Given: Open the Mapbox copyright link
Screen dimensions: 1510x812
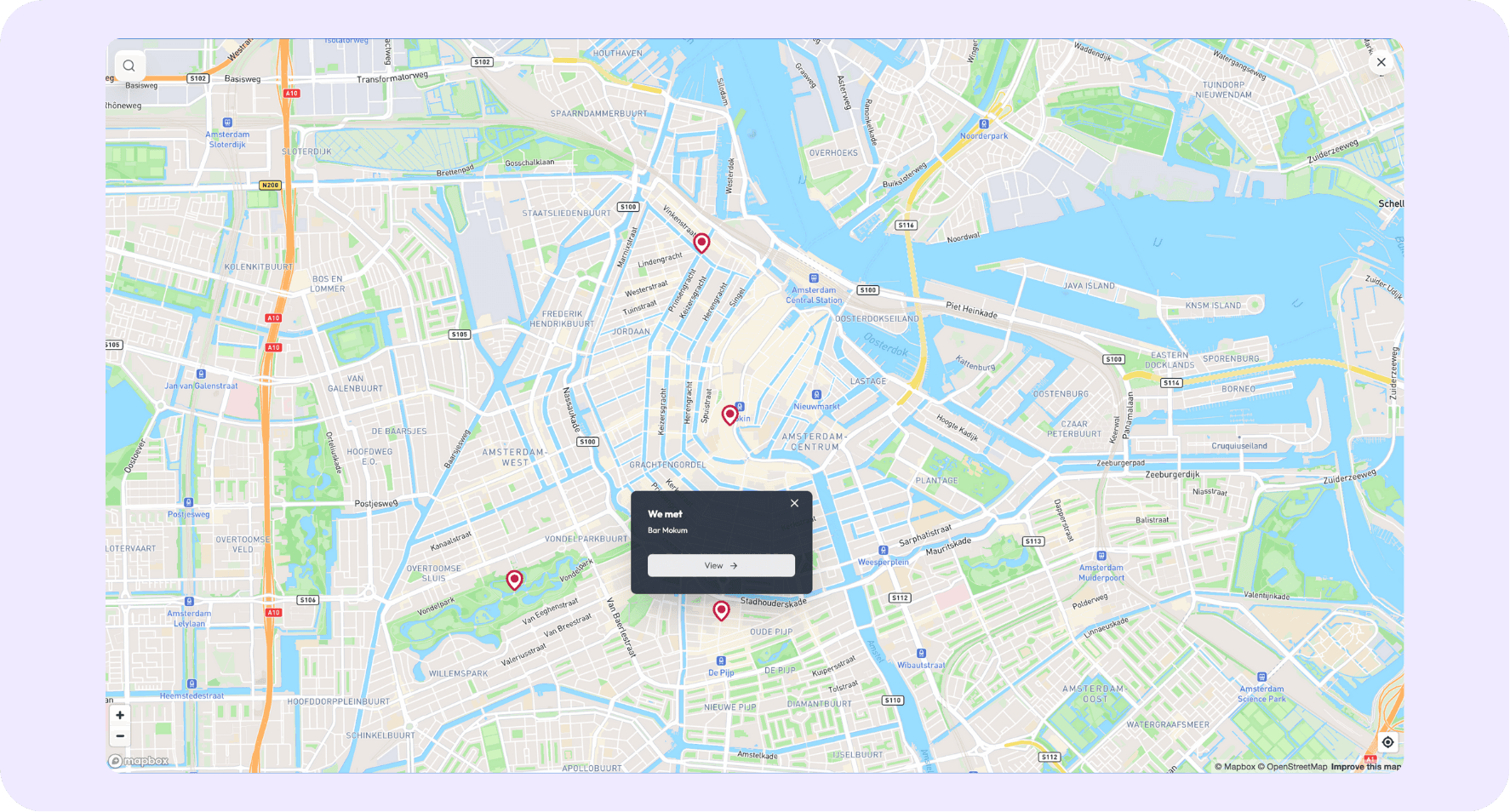Looking at the screenshot, I should click(x=1238, y=766).
